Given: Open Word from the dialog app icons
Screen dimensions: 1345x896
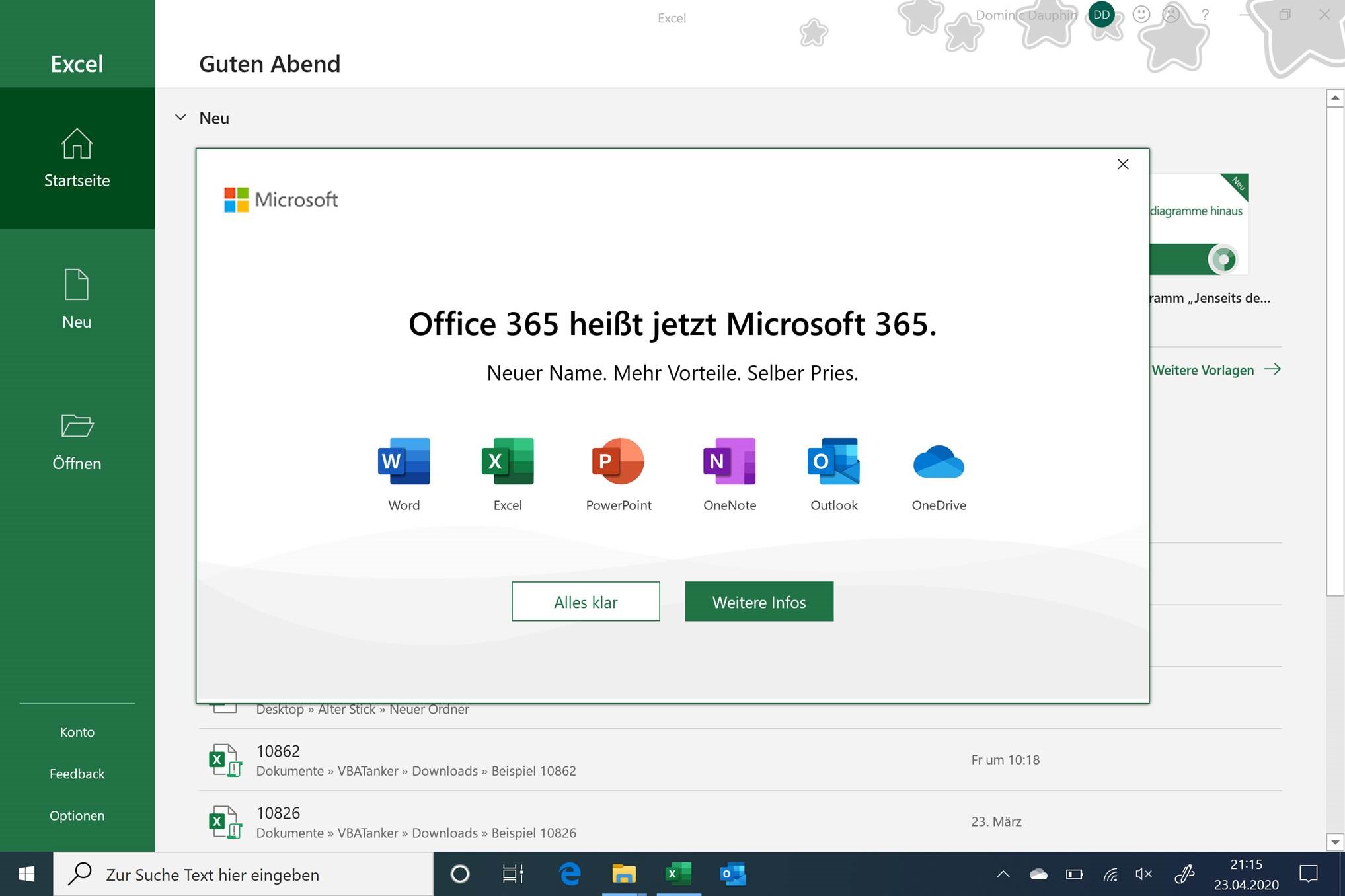Looking at the screenshot, I should point(404,461).
